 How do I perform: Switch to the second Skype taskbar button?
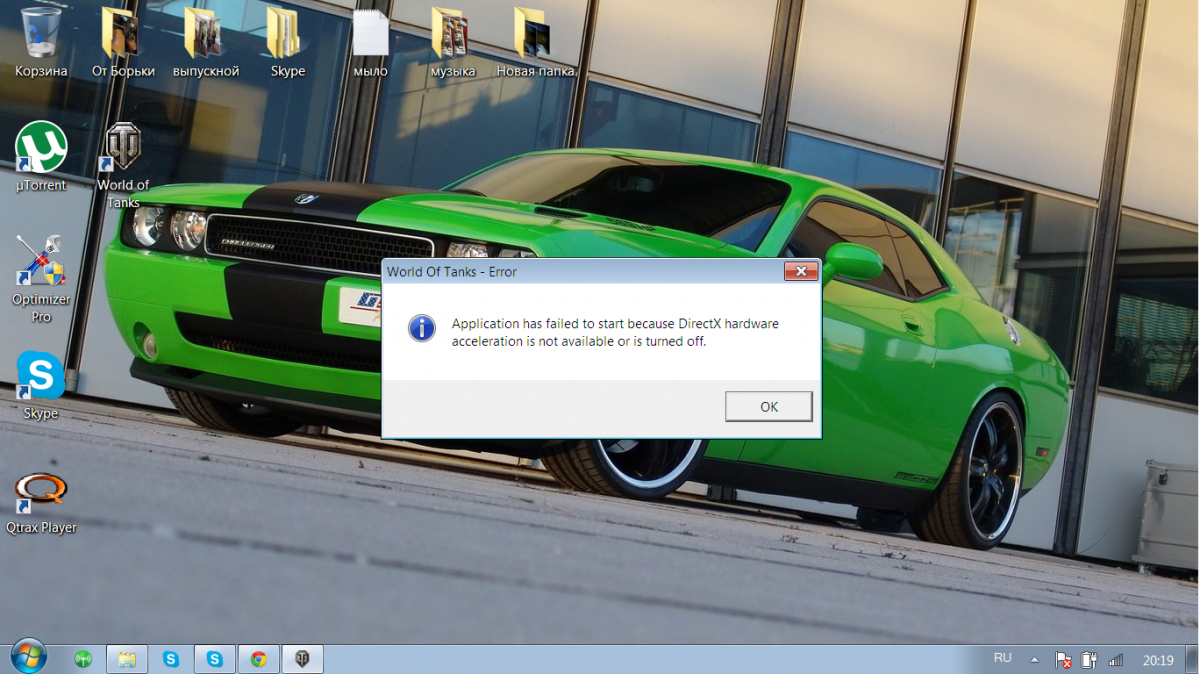(215, 659)
